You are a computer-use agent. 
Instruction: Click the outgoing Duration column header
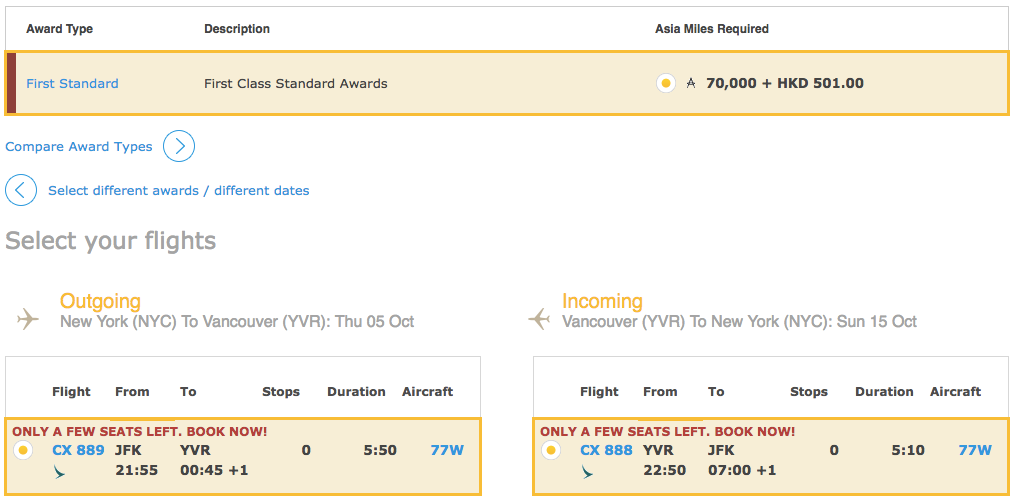(x=356, y=392)
